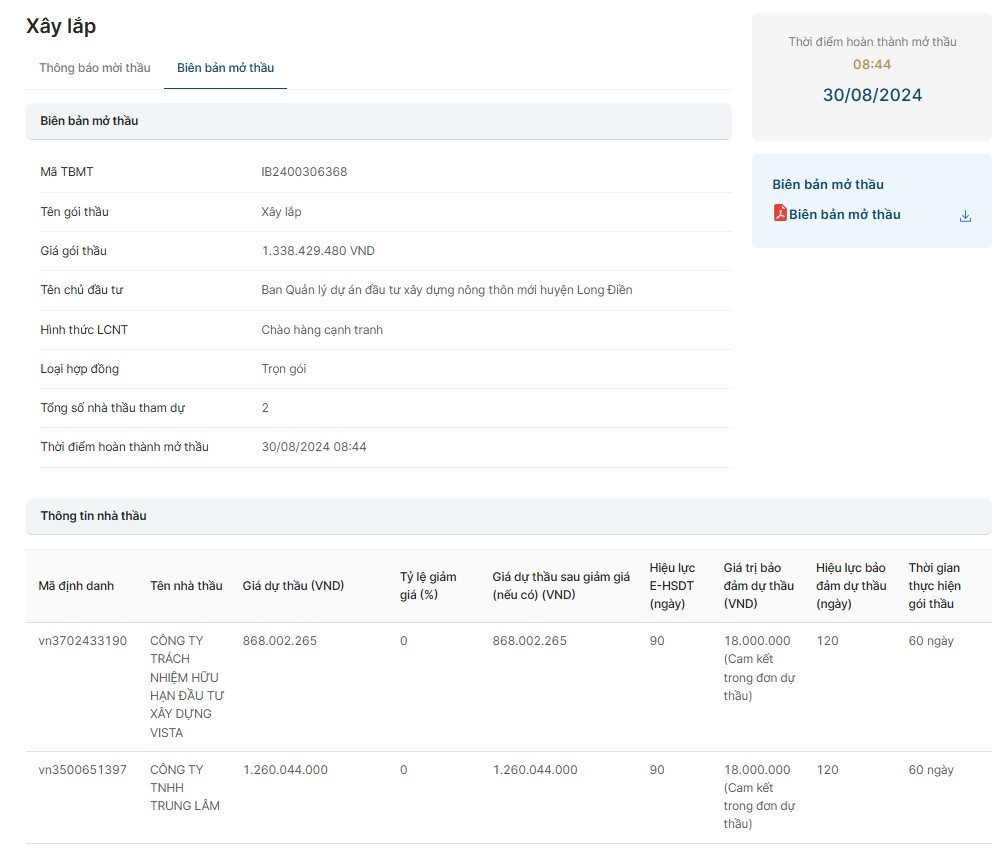This screenshot has height=850, width=1001.
Task: Open the Biên bản mở thầu PDF link
Action: pyautogui.click(x=844, y=214)
